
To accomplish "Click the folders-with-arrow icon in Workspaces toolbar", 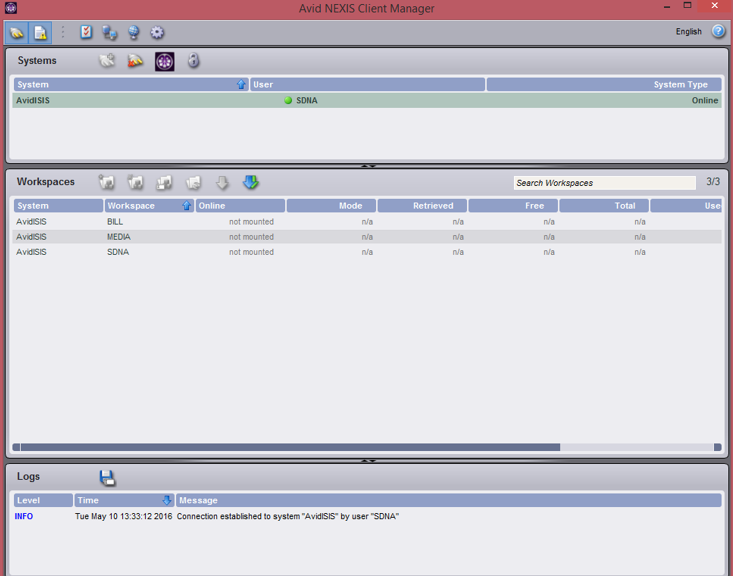I will pos(193,182).
